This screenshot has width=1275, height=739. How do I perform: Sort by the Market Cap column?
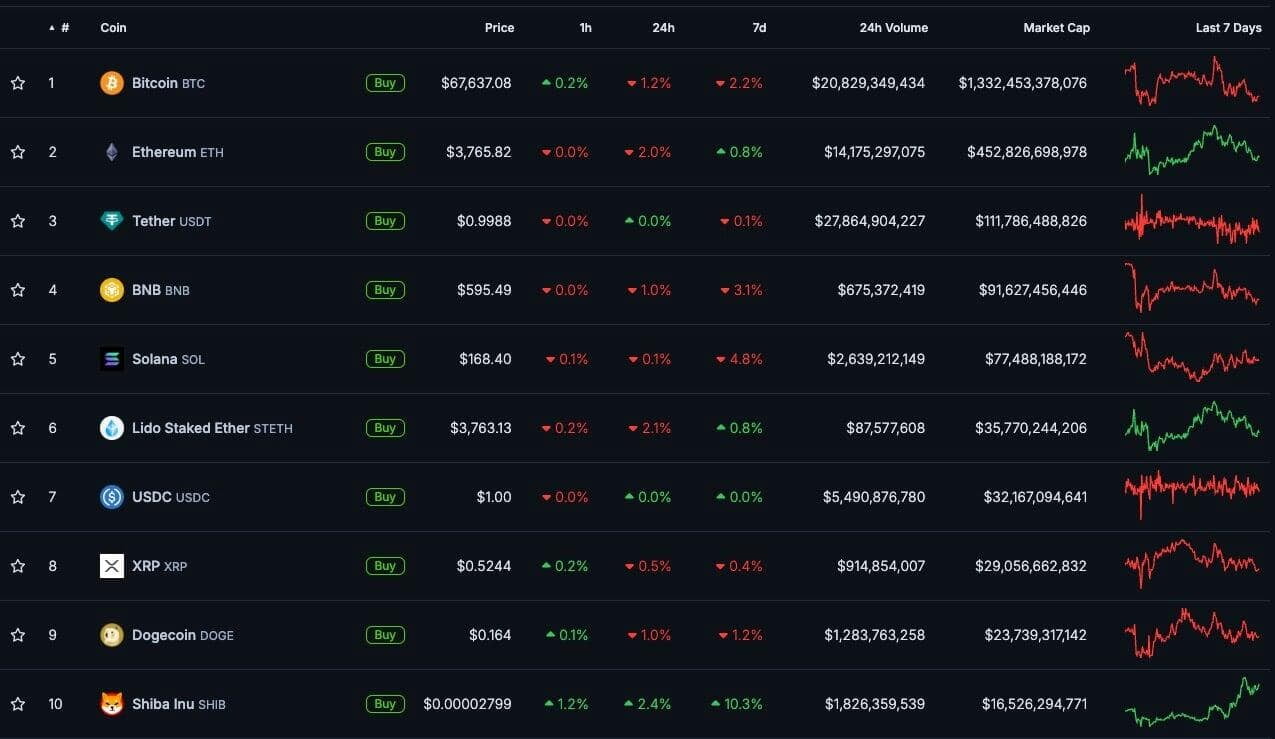pyautogui.click(x=1057, y=28)
